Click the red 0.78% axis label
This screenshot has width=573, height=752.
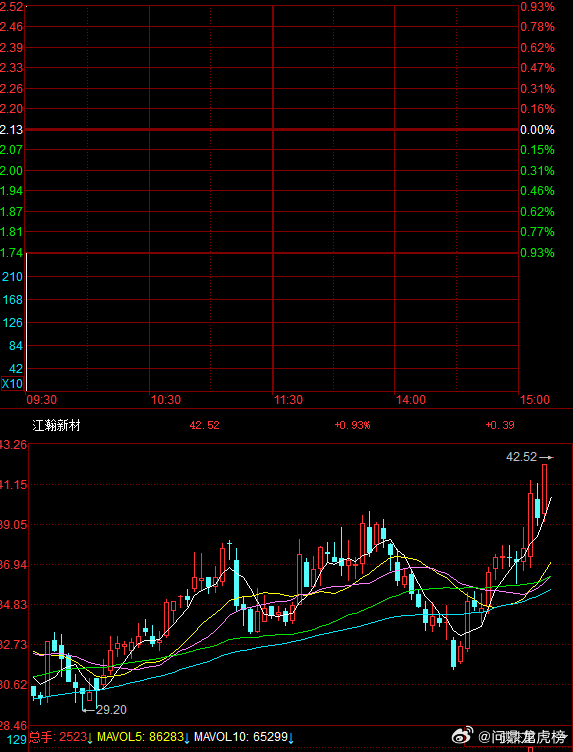[538, 27]
